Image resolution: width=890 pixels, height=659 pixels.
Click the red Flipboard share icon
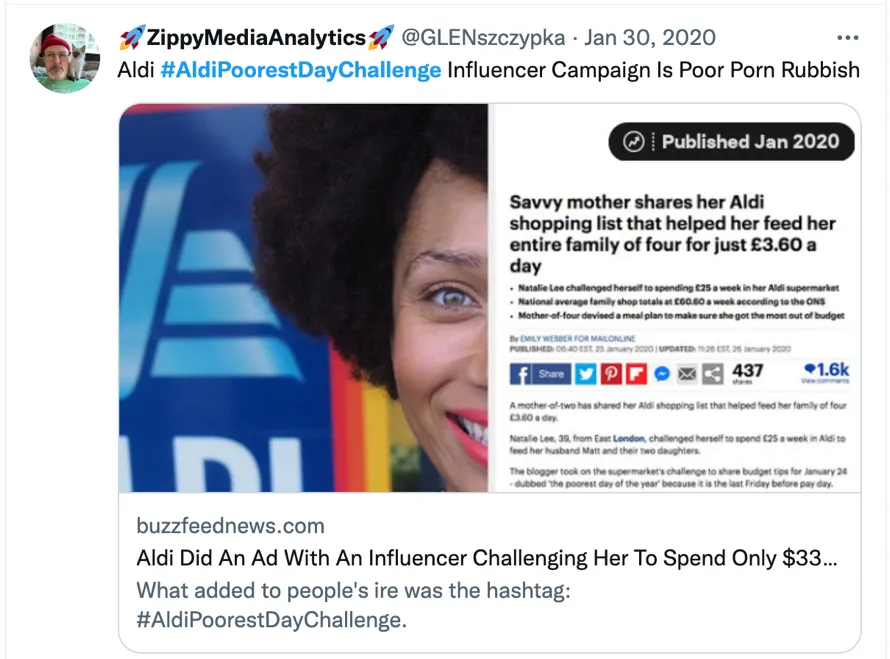point(635,374)
